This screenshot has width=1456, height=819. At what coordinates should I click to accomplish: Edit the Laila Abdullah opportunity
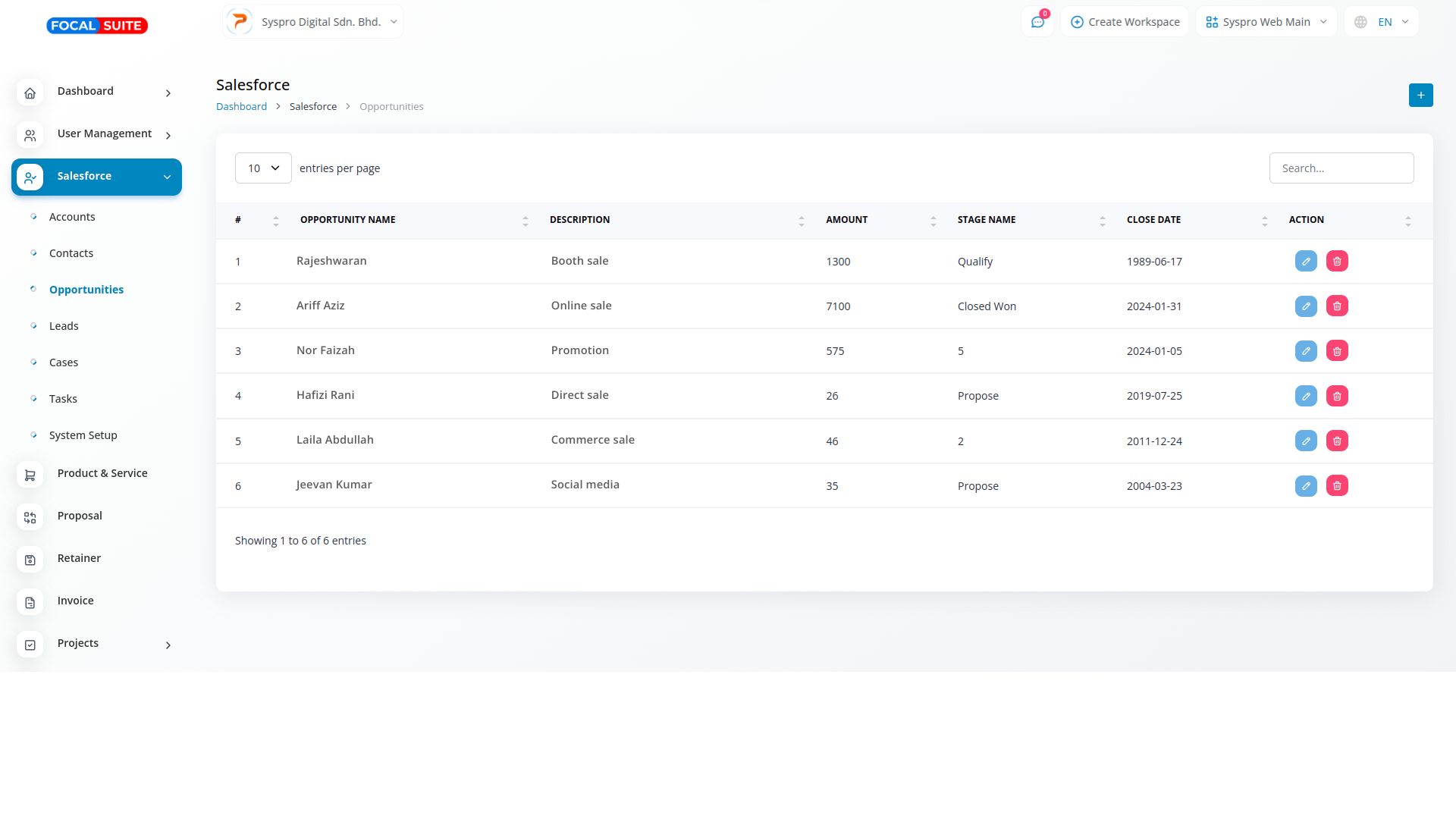[1305, 441]
